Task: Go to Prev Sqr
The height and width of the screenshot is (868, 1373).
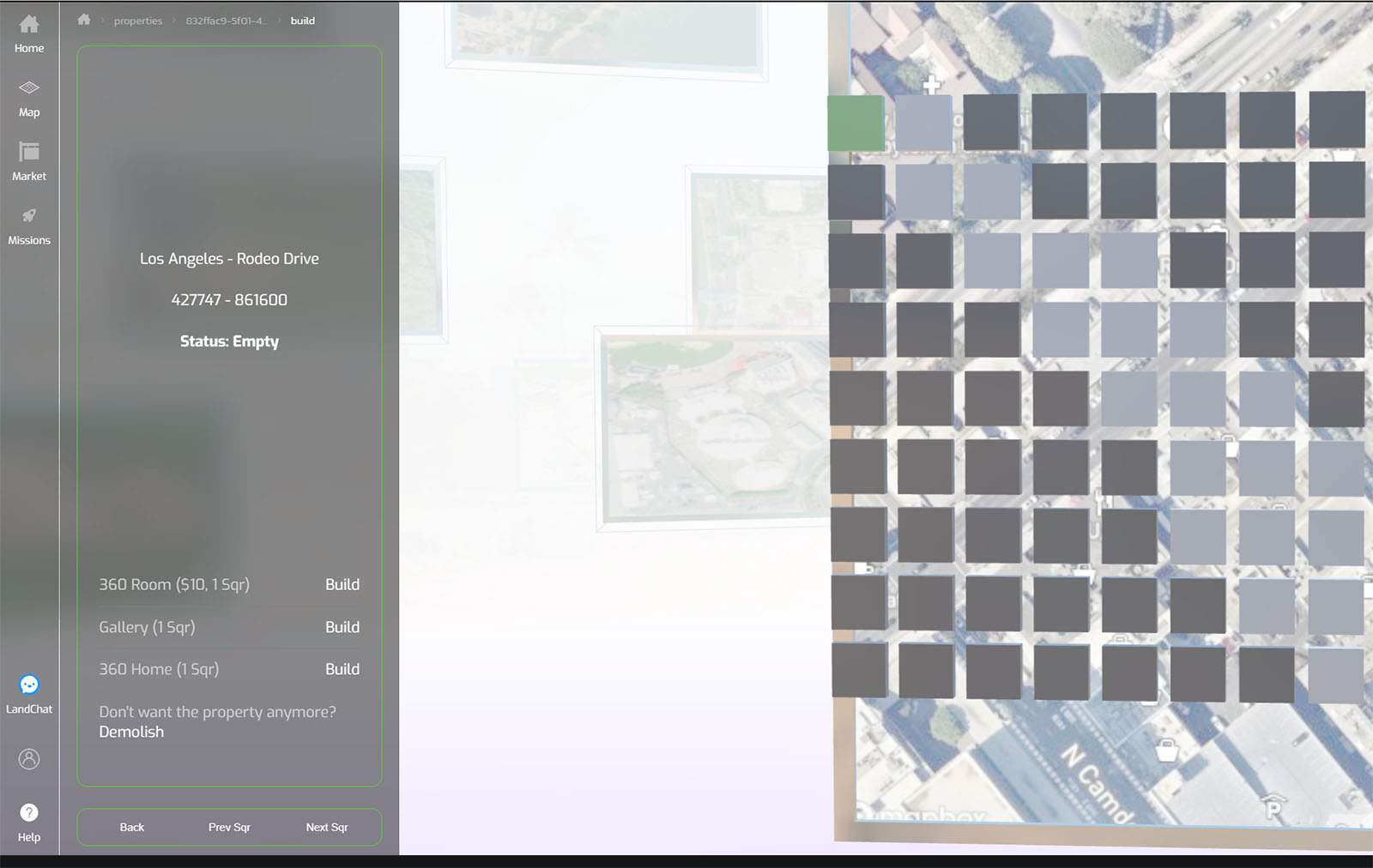Action: (x=229, y=827)
